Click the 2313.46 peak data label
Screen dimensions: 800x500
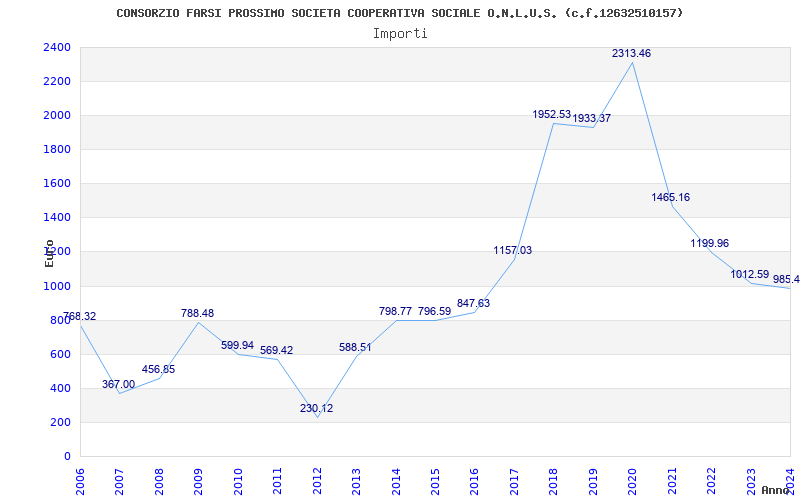tap(631, 53)
